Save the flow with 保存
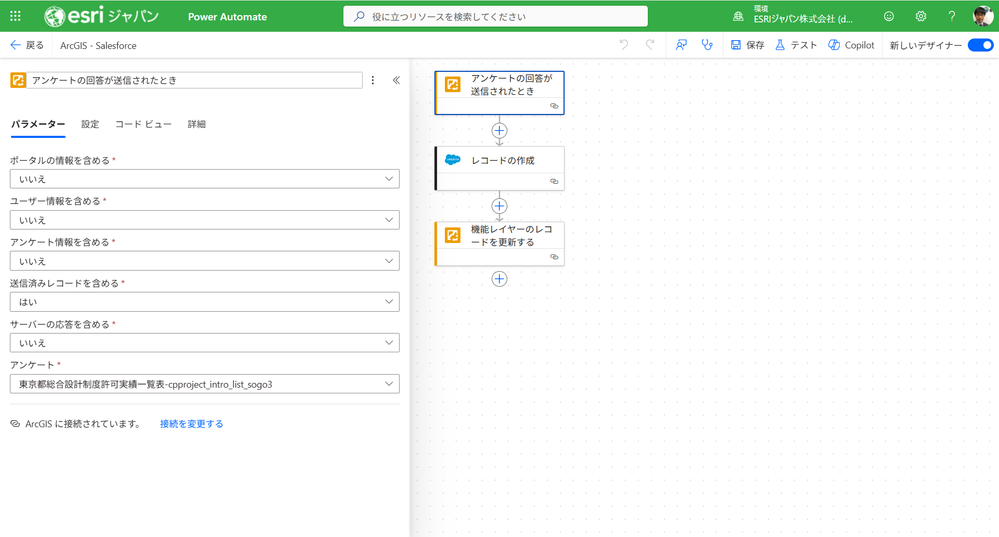 pos(747,45)
